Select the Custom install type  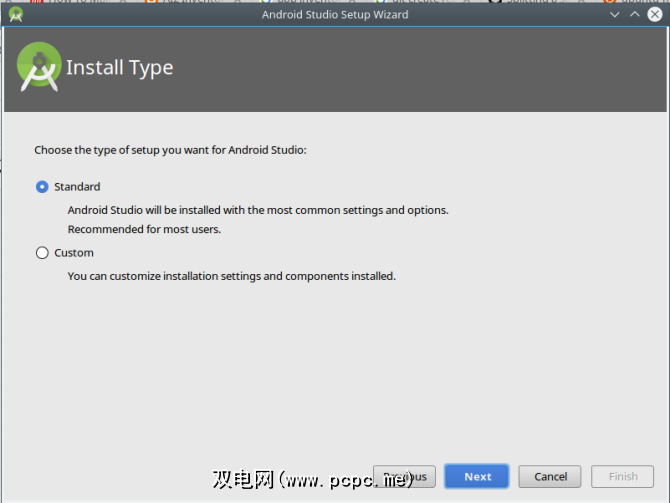pyautogui.click(x=42, y=253)
